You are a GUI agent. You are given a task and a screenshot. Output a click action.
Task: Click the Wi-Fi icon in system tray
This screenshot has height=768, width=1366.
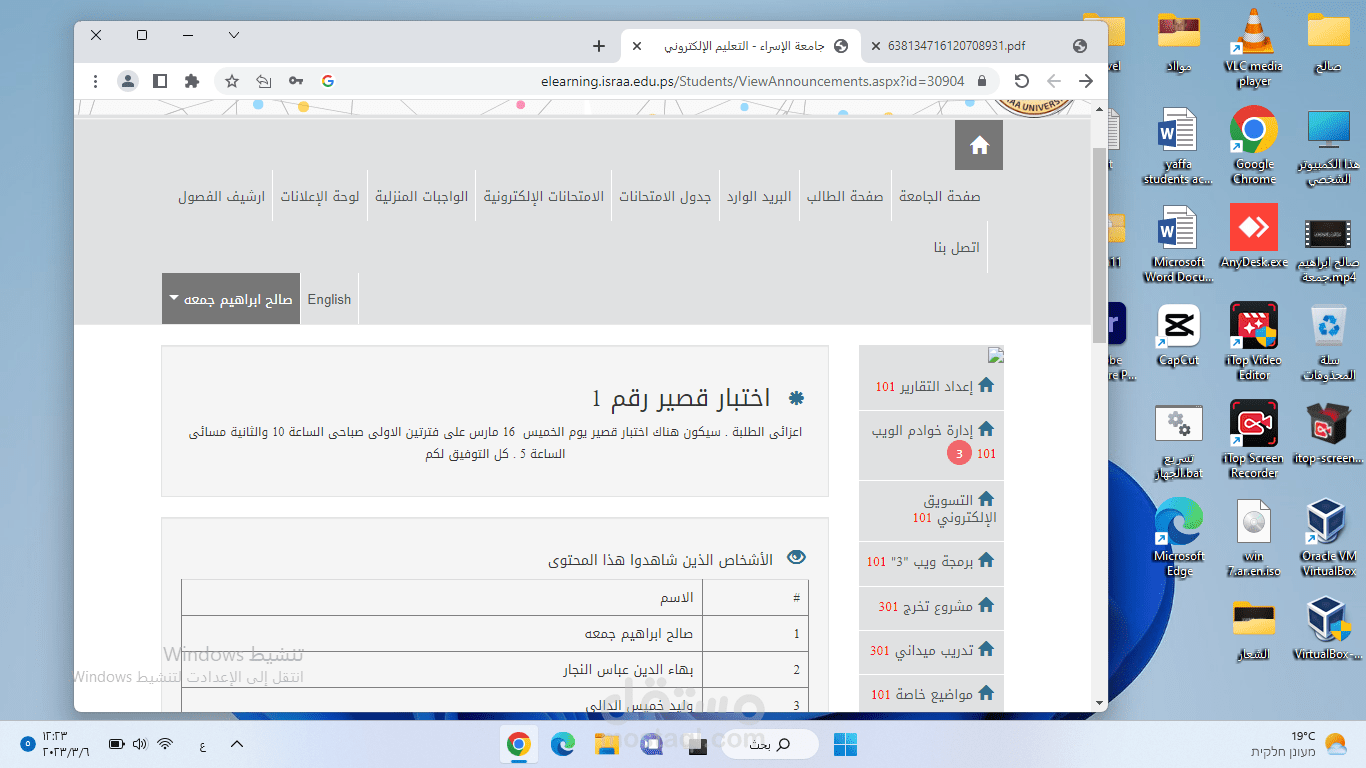(x=165, y=744)
